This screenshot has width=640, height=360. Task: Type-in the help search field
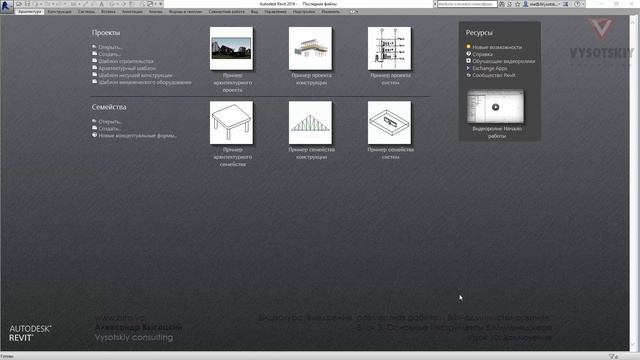click(x=467, y=4)
